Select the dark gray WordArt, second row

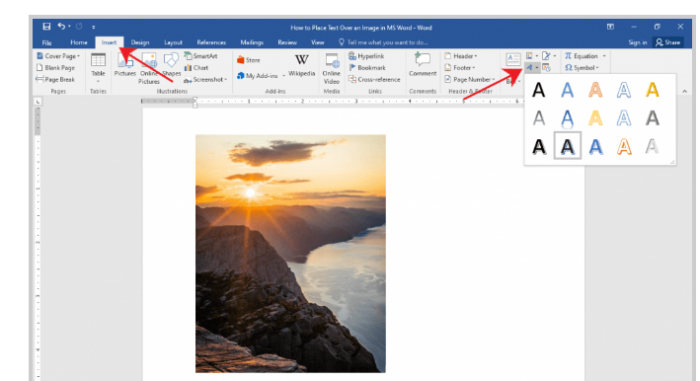pos(652,118)
